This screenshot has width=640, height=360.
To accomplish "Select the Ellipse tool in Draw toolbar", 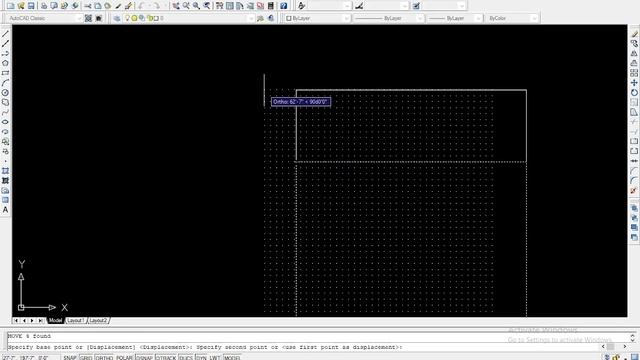I will point(5,122).
